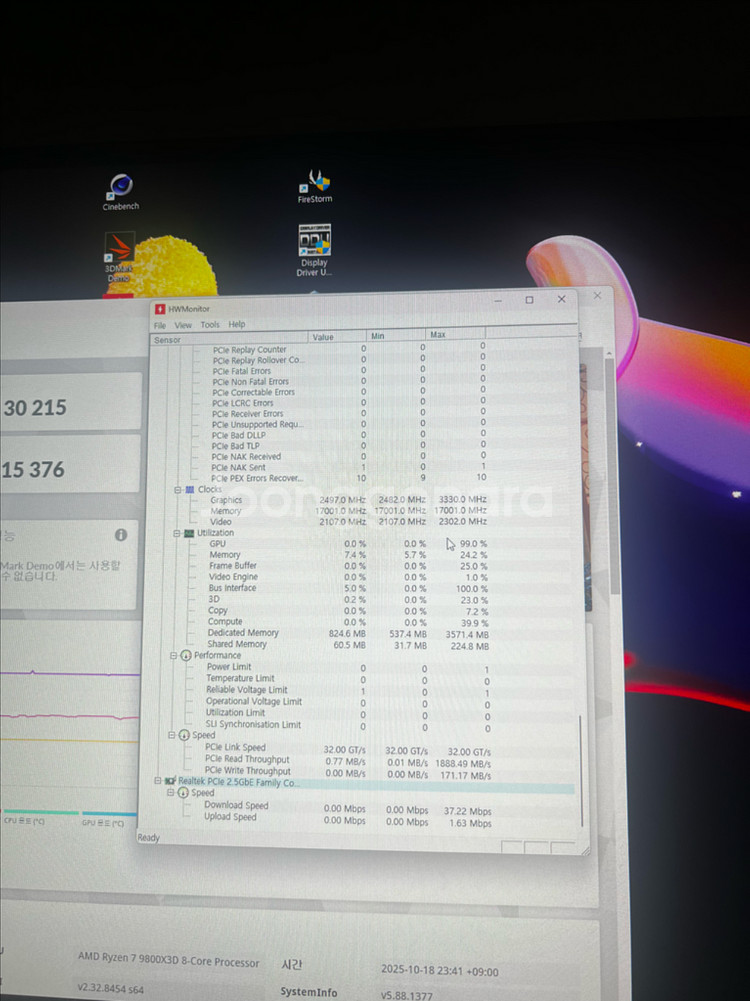
Task: Open the View menu in HWMonitor
Action: pyautogui.click(x=183, y=325)
